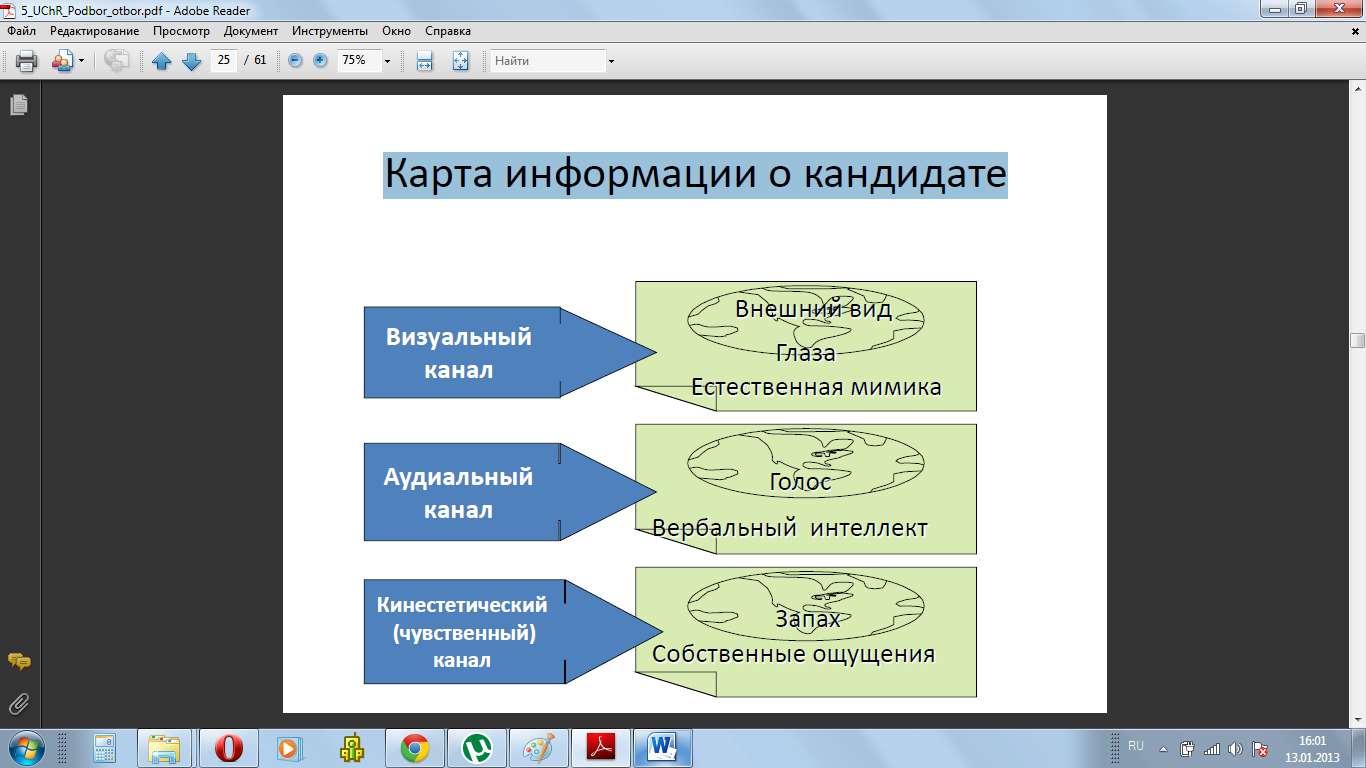The width and height of the screenshot is (1366, 768).
Task: Go to the next page arrow
Action: click(x=191, y=61)
